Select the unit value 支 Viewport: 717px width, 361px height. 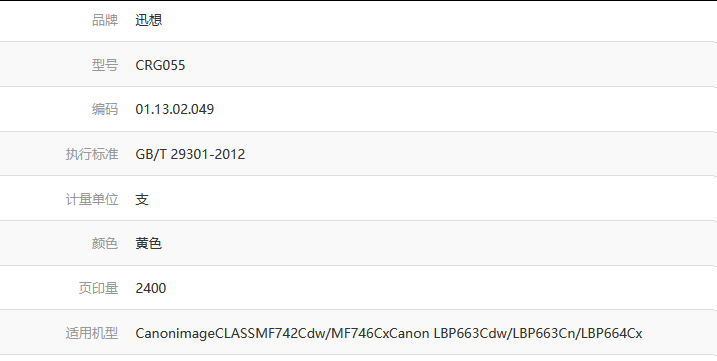point(142,199)
